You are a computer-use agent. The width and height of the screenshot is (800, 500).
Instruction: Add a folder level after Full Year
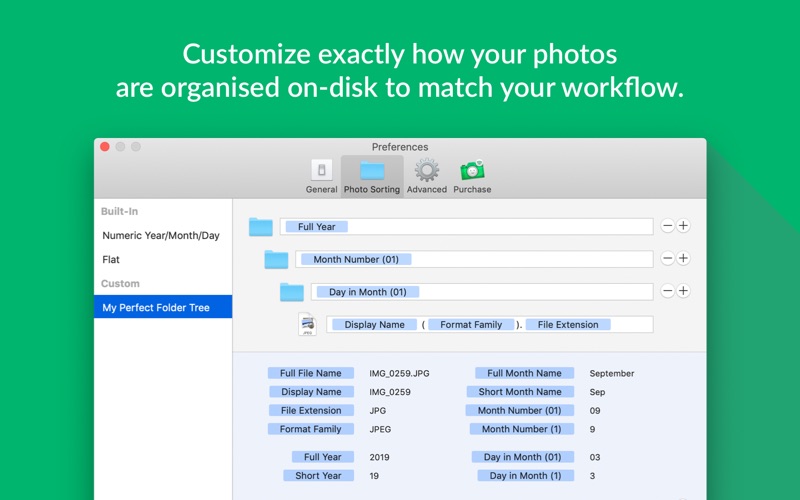tap(683, 226)
